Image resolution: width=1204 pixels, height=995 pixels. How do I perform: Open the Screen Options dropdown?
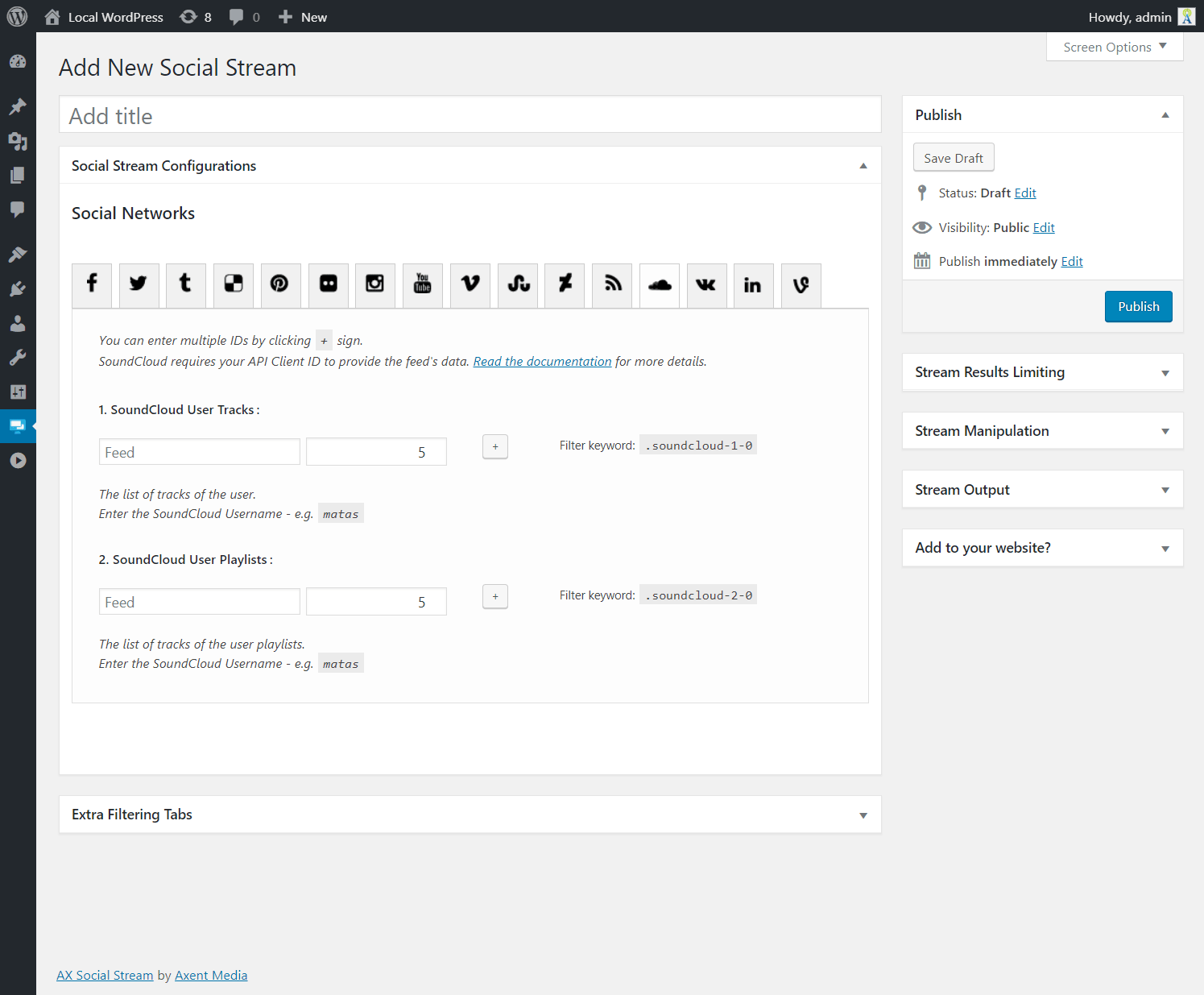(1115, 47)
